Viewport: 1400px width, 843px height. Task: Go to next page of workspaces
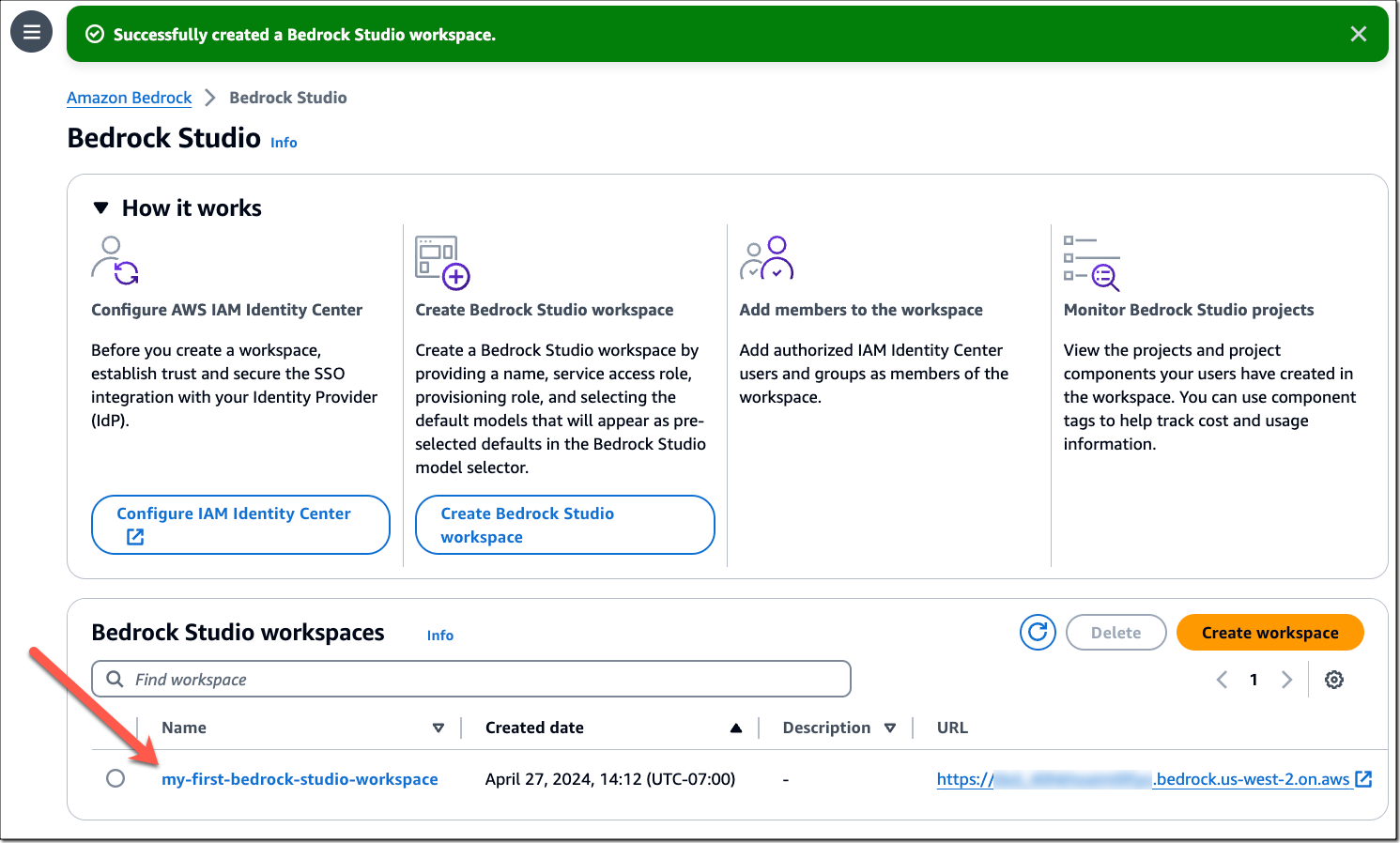coord(1286,680)
